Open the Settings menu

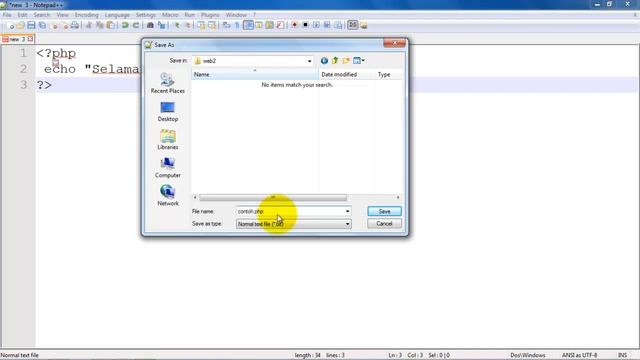tap(146, 15)
